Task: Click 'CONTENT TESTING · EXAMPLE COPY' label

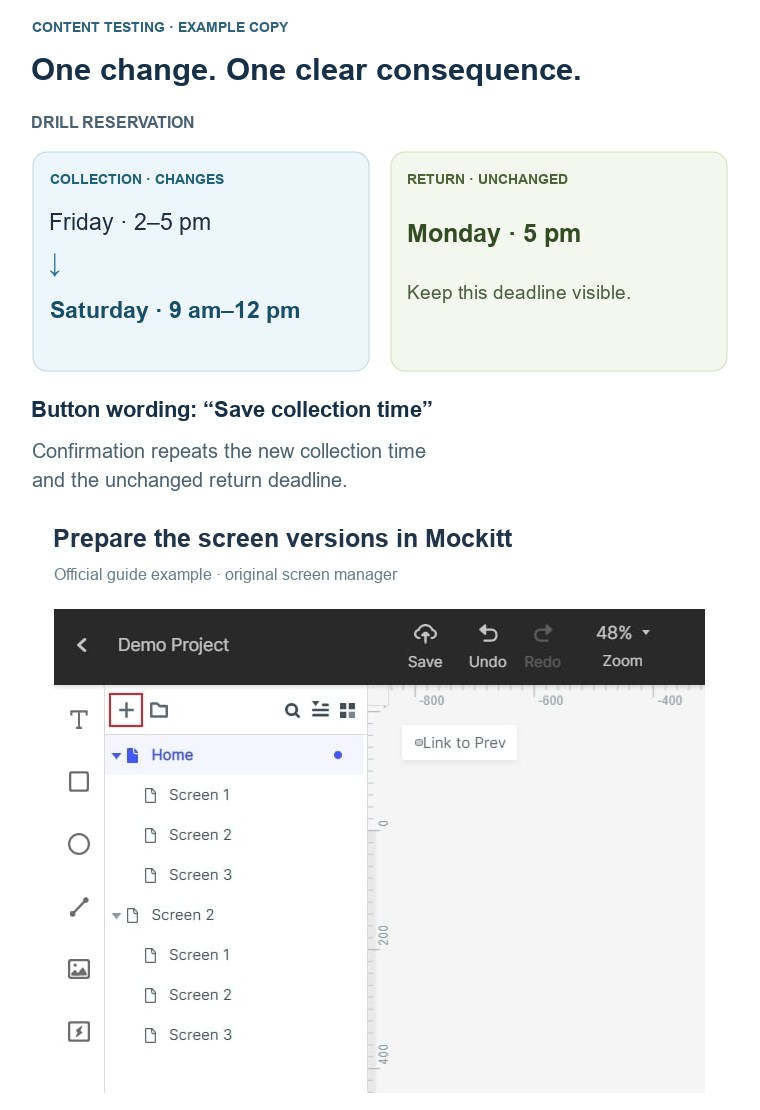Action: click(160, 27)
